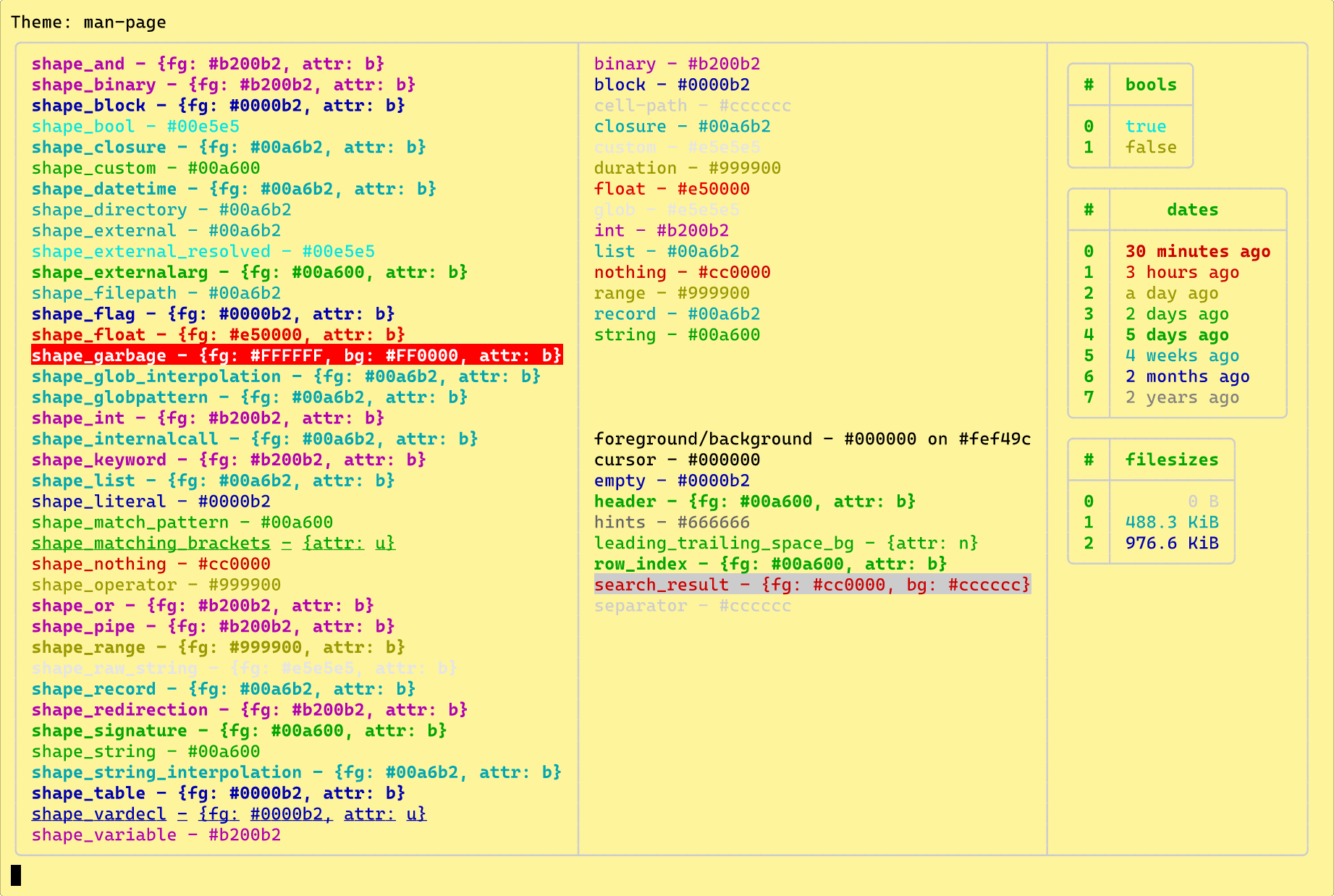Click the shape_flag entry
1334x896 pixels.
click(x=213, y=314)
